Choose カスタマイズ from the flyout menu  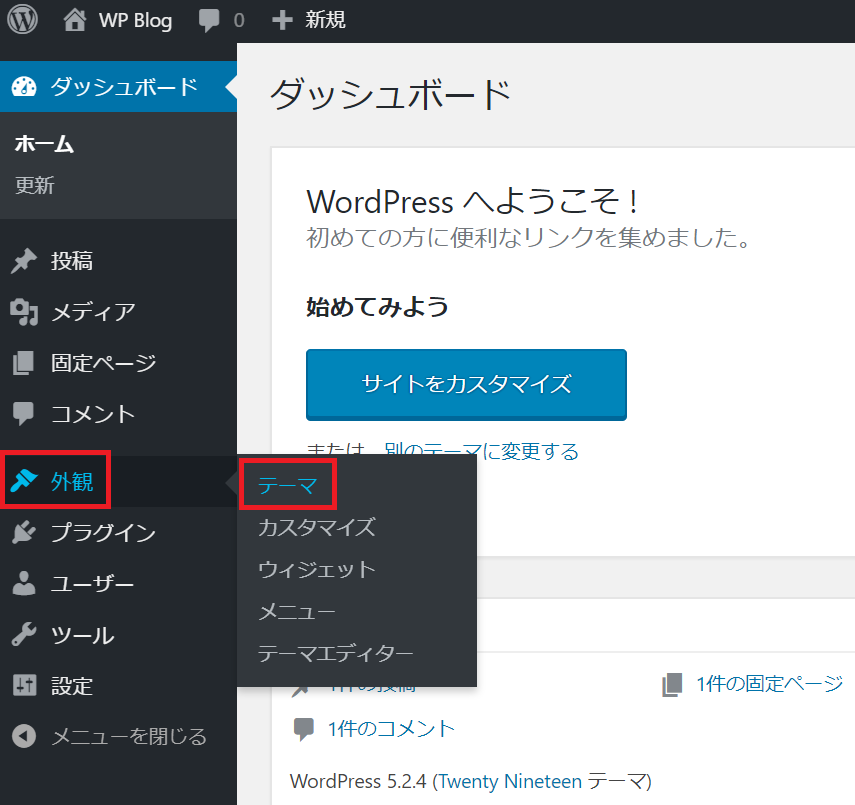click(x=316, y=527)
